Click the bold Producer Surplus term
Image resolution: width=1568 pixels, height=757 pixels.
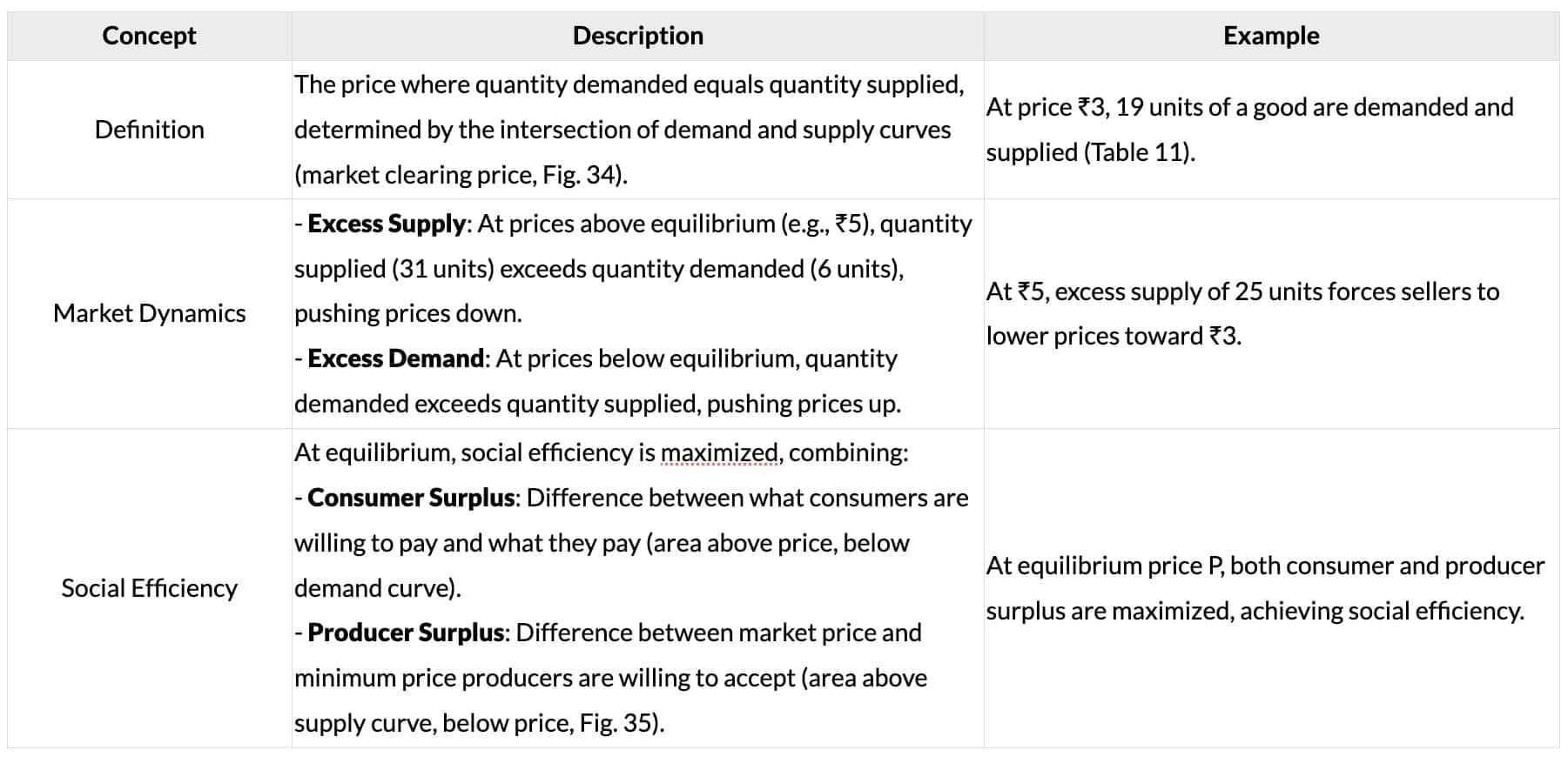pos(406,633)
